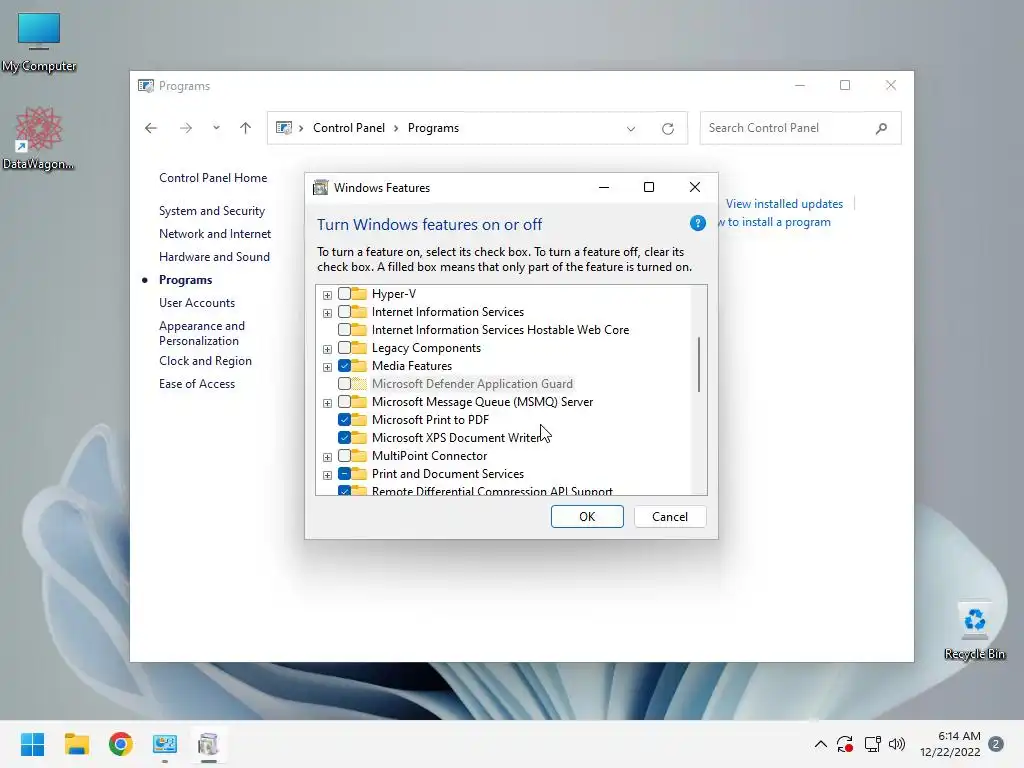The image size is (1024, 768).
Task: Check Microsoft Message Queue (MSMQ) Server
Action: (x=344, y=402)
